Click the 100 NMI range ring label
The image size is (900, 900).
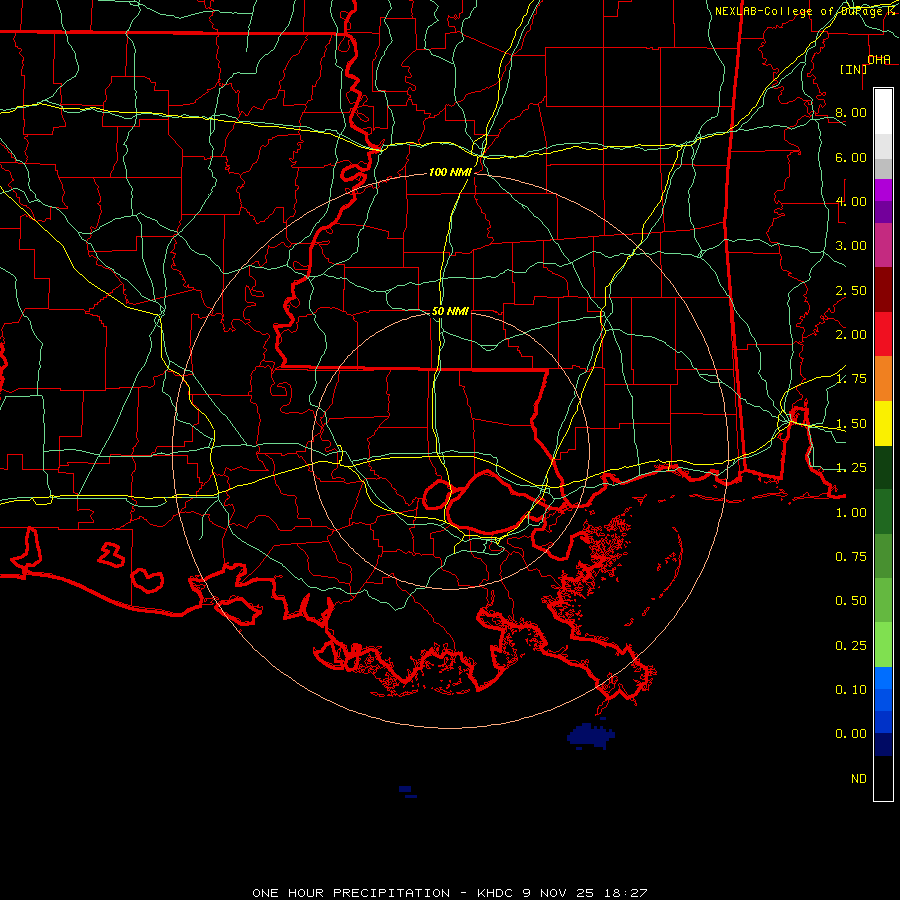tap(450, 172)
